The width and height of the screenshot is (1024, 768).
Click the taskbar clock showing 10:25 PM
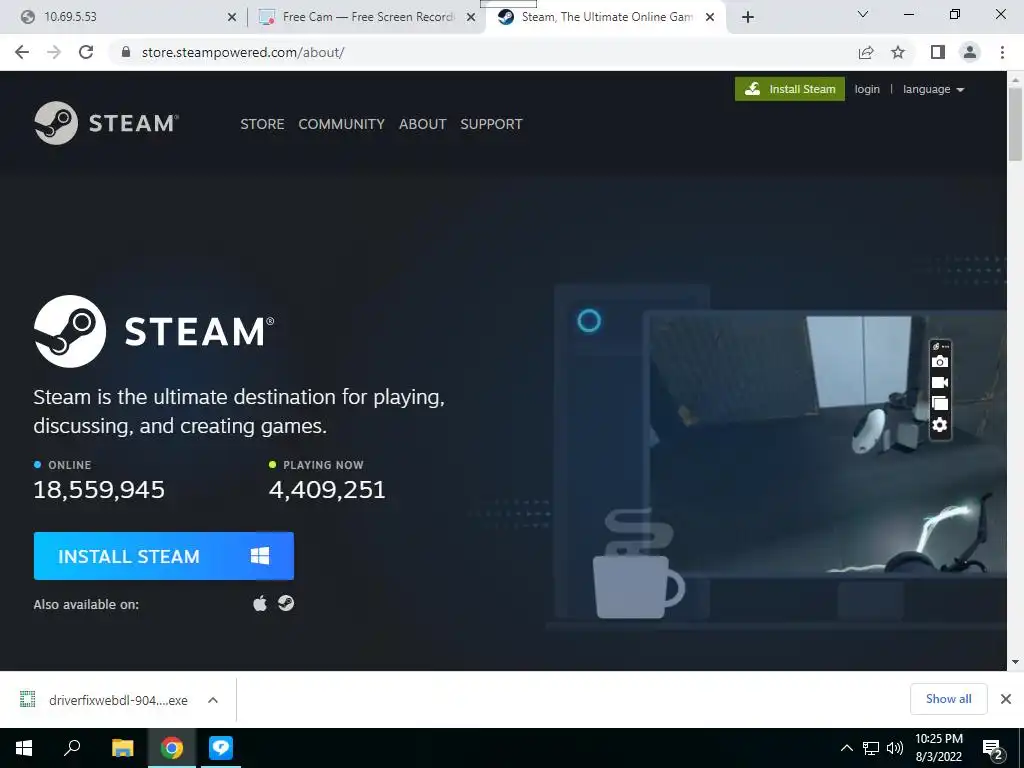[938, 748]
